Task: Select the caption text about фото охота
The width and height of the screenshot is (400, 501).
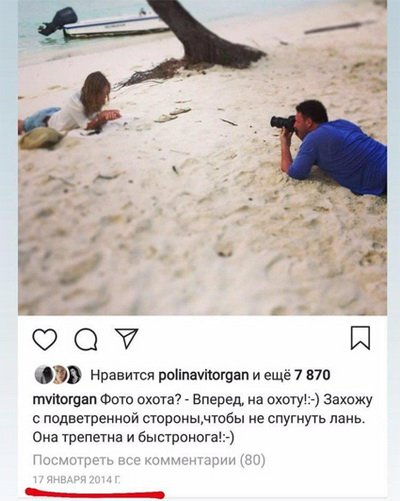Action: pos(202,419)
